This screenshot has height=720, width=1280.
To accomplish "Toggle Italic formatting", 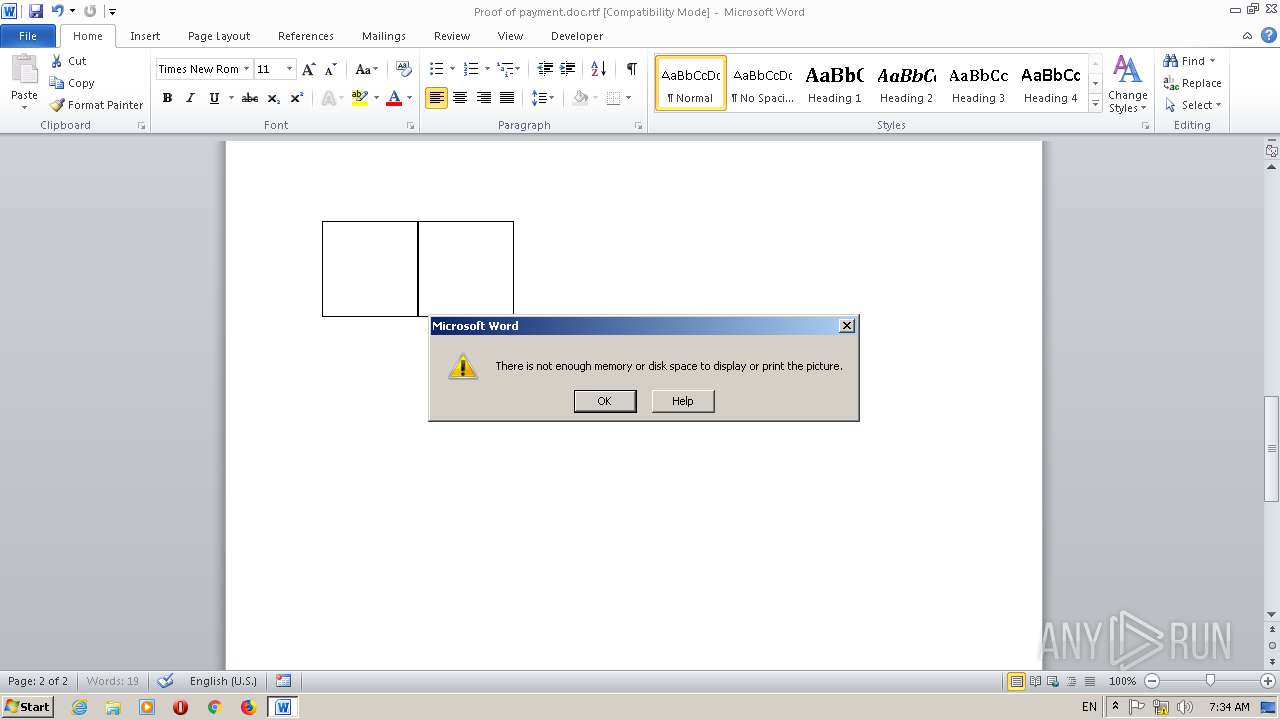I will click(x=190, y=98).
